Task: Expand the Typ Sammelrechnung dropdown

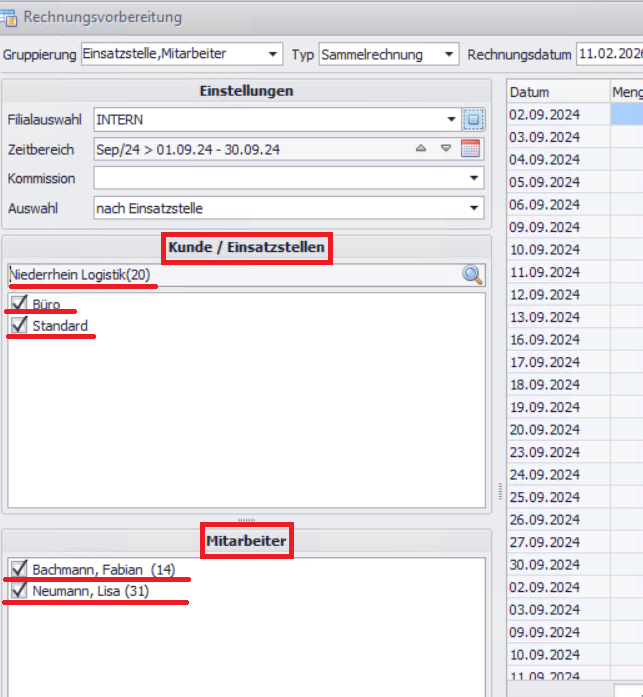Action: (449, 54)
